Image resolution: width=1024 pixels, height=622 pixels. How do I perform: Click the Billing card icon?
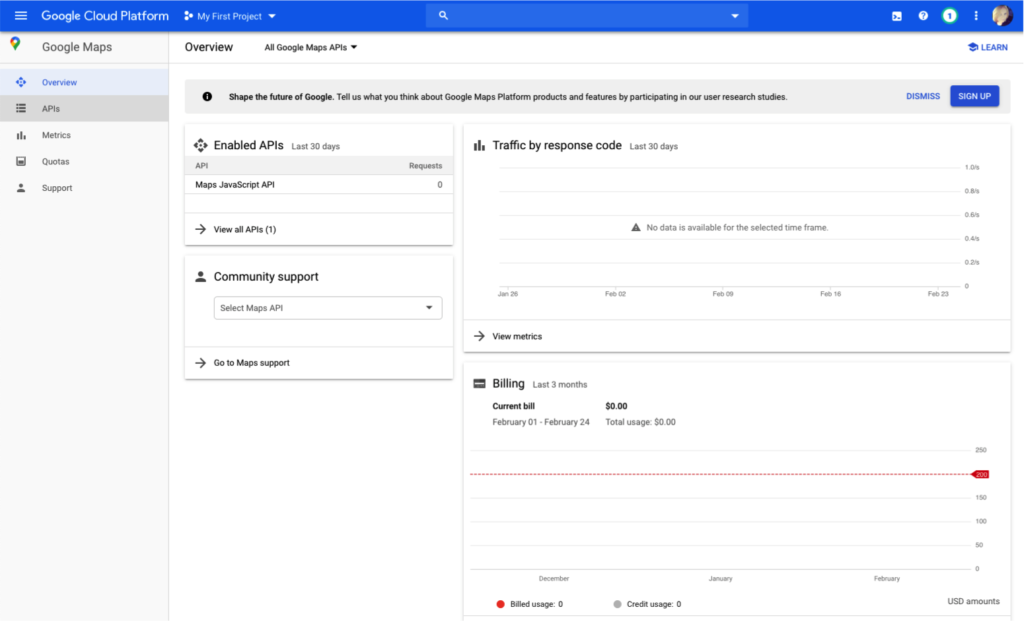pyautogui.click(x=479, y=384)
